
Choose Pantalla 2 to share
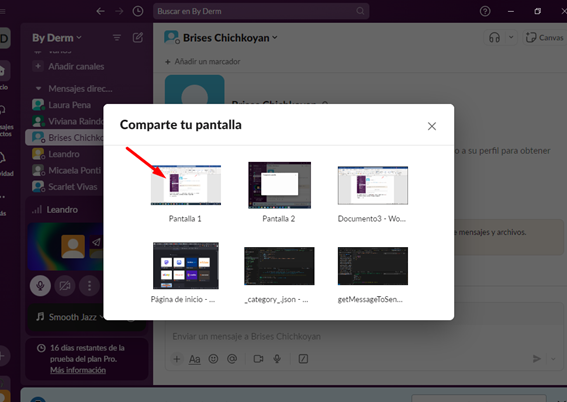click(279, 185)
